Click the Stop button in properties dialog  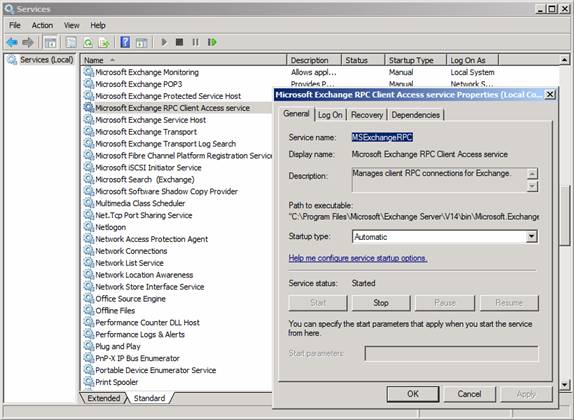point(381,303)
